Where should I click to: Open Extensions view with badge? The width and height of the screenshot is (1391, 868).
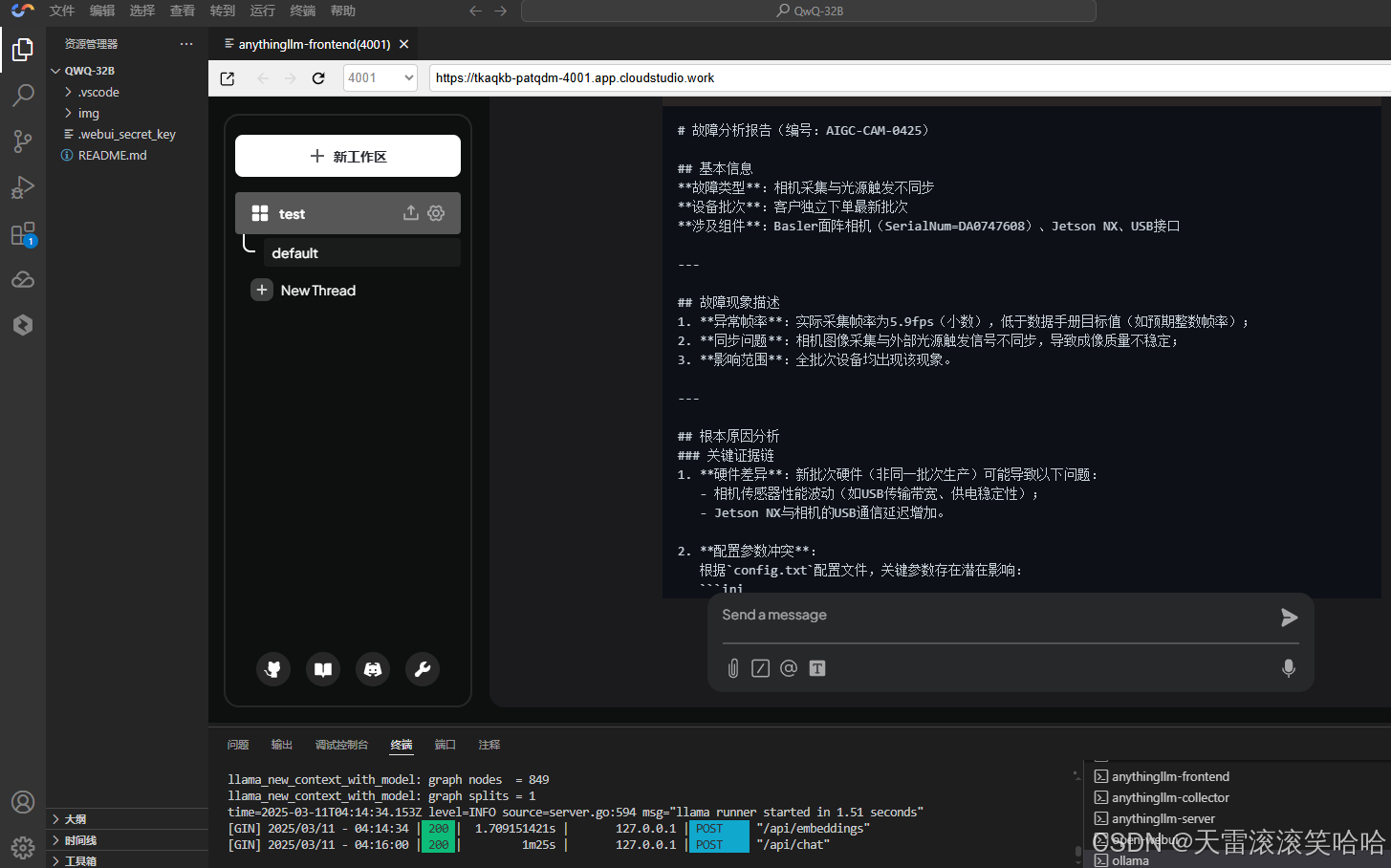[x=23, y=234]
